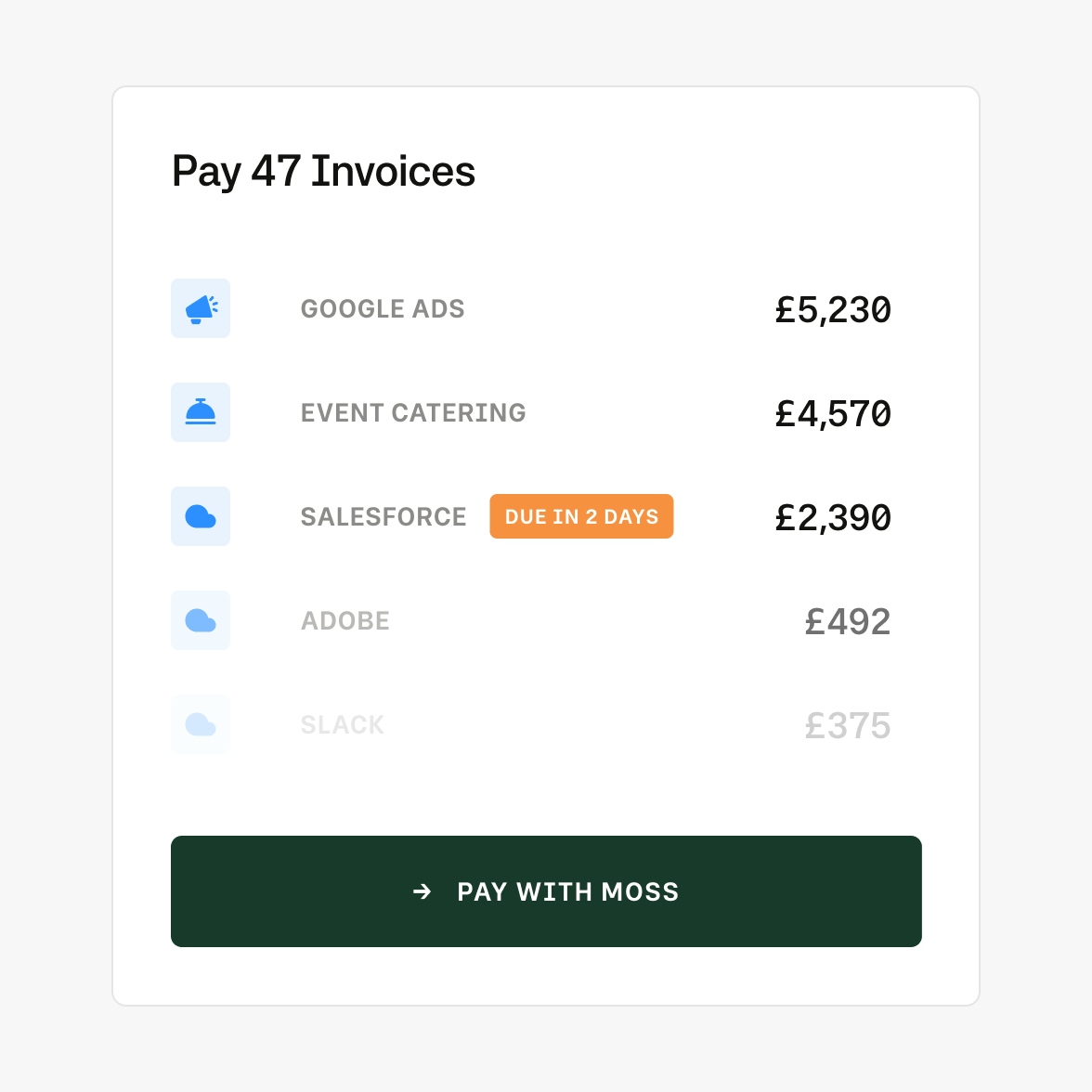Click the arrow icon in the pay button

point(422,891)
